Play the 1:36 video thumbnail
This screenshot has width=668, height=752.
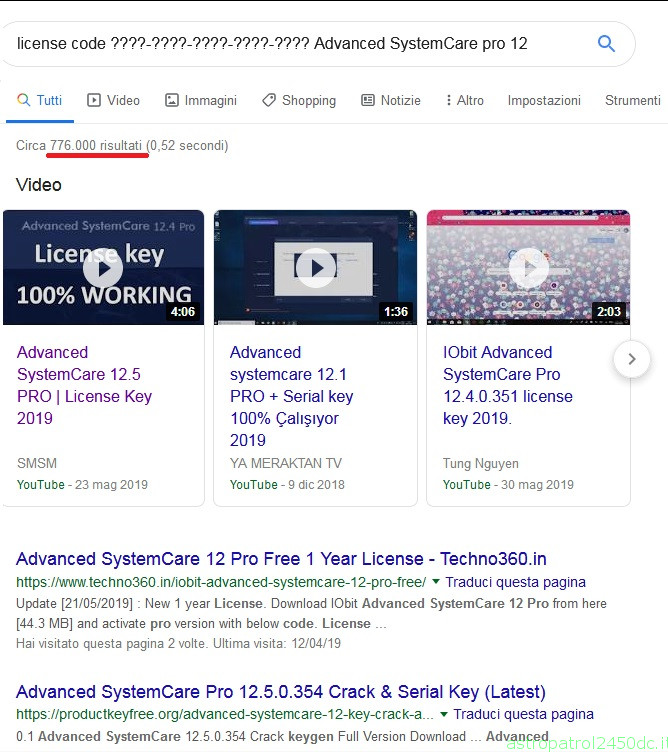315,268
